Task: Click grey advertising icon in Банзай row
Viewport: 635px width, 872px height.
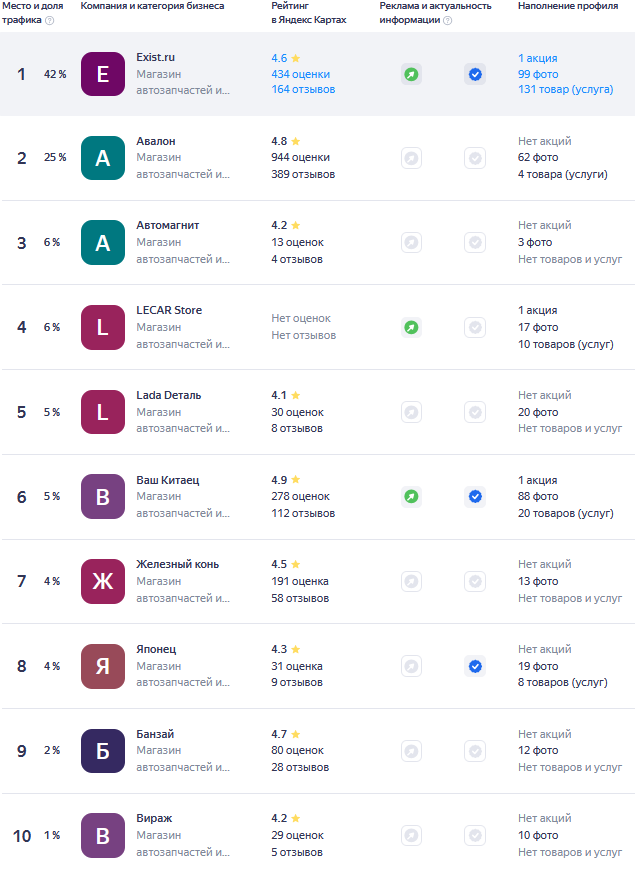Action: [411, 751]
